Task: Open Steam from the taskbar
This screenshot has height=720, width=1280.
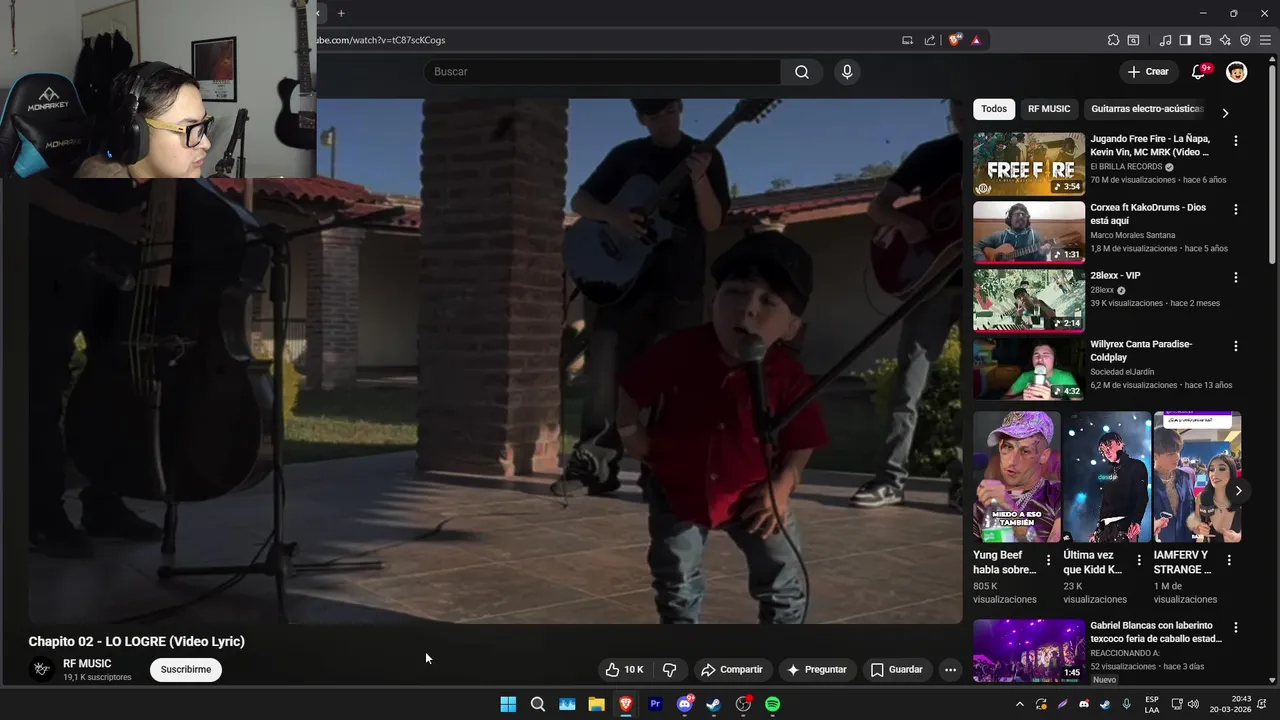Action: [713, 704]
